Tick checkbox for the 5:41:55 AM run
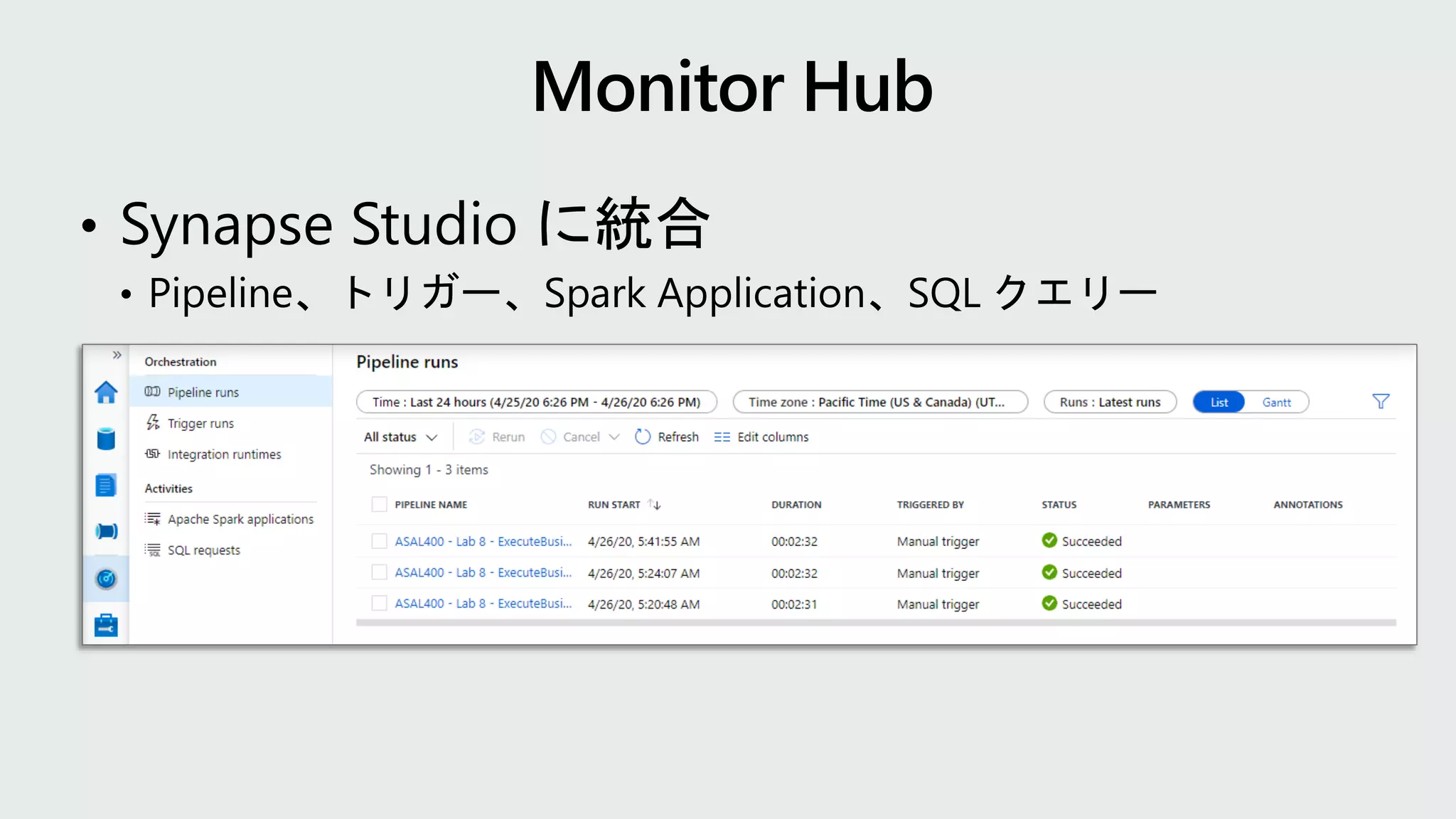This screenshot has width=1456, height=819. (x=380, y=541)
